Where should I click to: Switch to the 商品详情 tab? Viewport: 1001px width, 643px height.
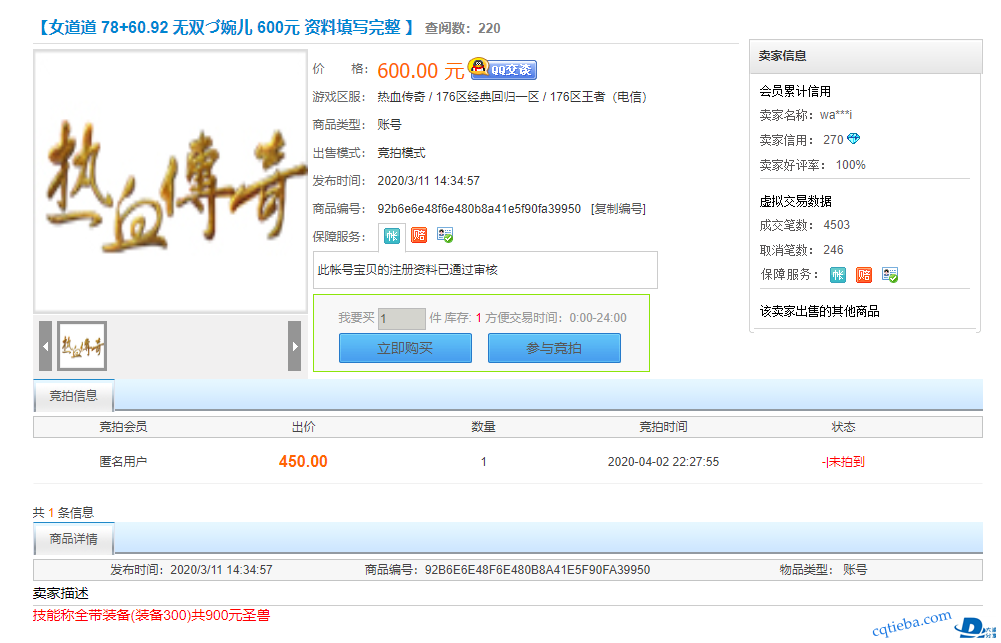[73, 539]
